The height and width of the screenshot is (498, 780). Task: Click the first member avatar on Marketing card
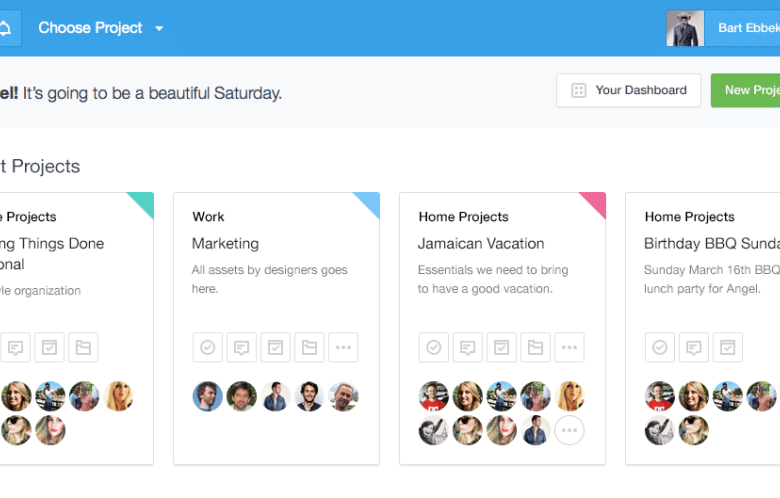pos(208,396)
